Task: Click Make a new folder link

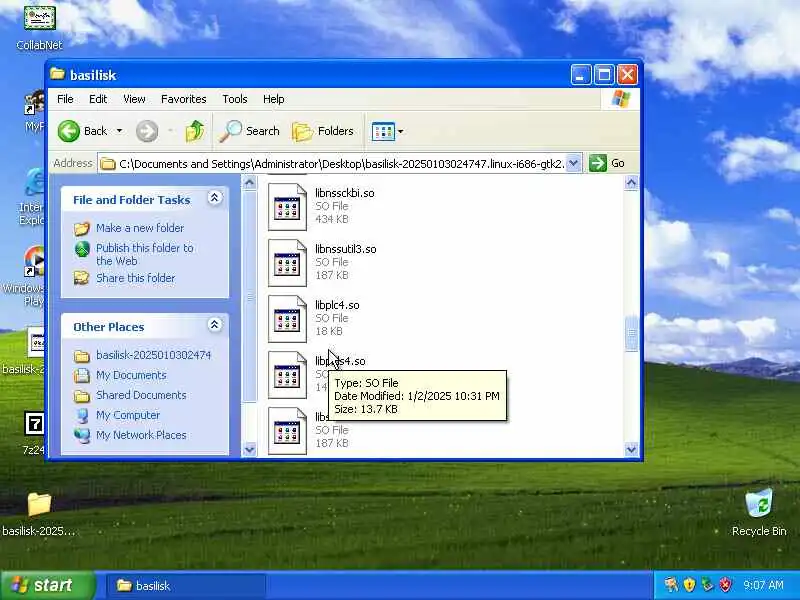Action: pyautogui.click(x=140, y=228)
